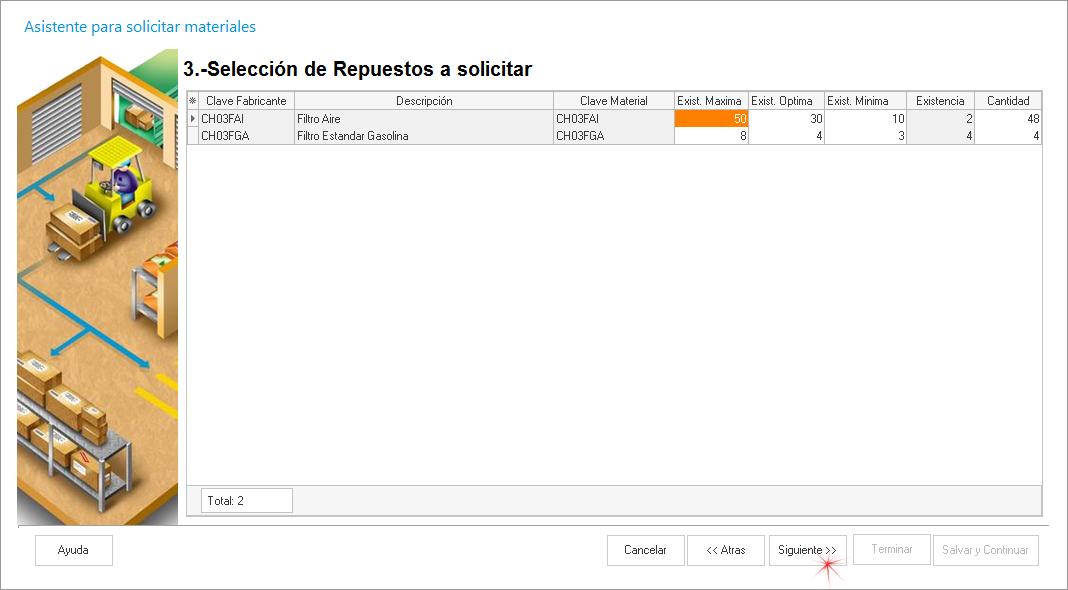Click the Exist. Optima column header
This screenshot has height=590, width=1068.
(x=785, y=101)
